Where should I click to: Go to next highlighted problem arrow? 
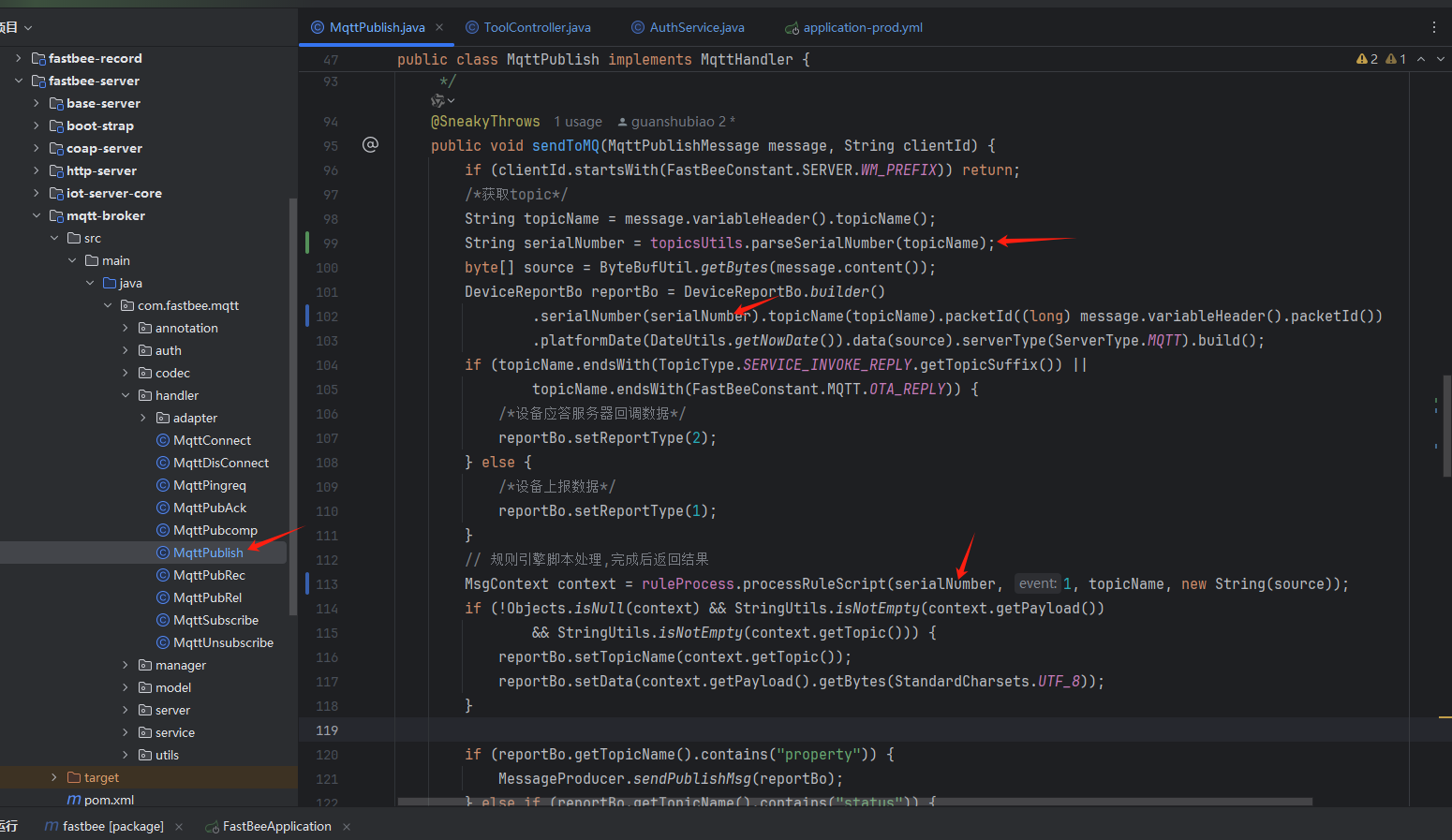tap(1441, 59)
